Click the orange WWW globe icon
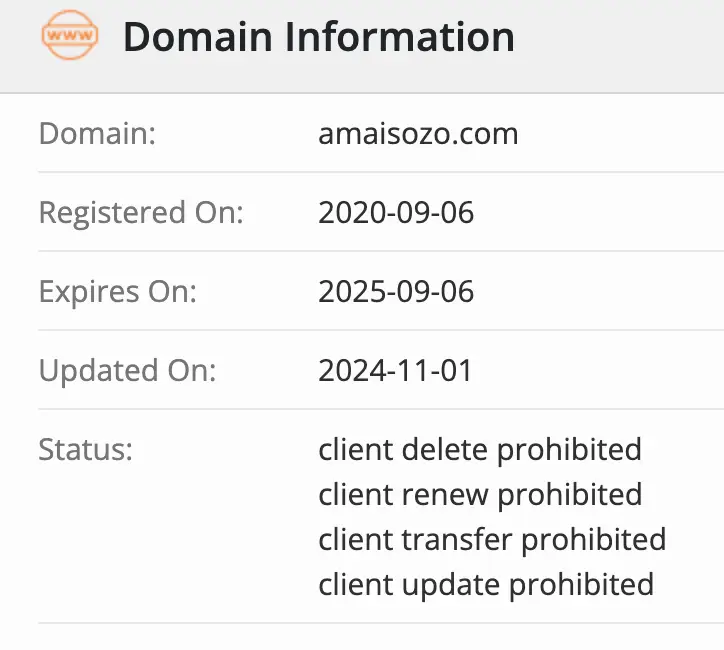The width and height of the screenshot is (724, 650). tap(71, 37)
